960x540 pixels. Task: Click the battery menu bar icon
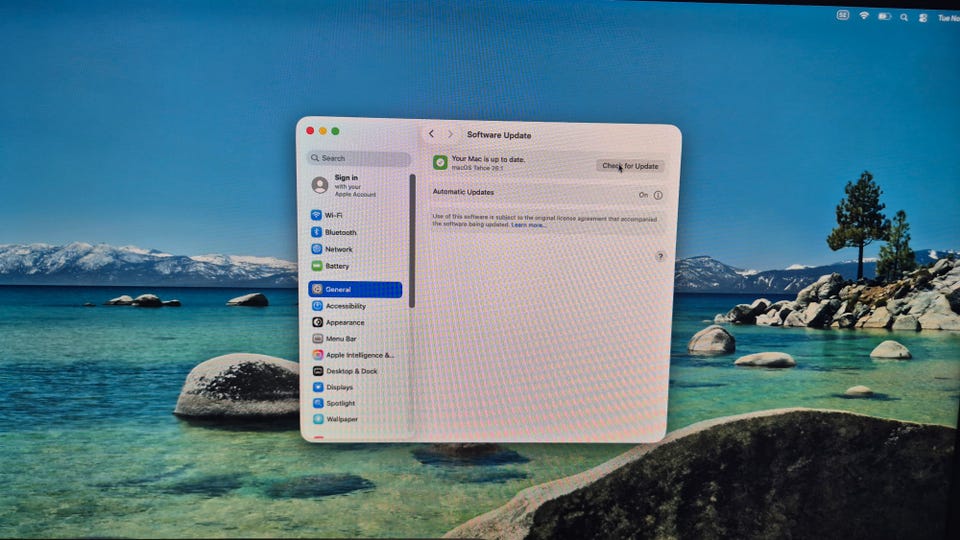tap(884, 17)
